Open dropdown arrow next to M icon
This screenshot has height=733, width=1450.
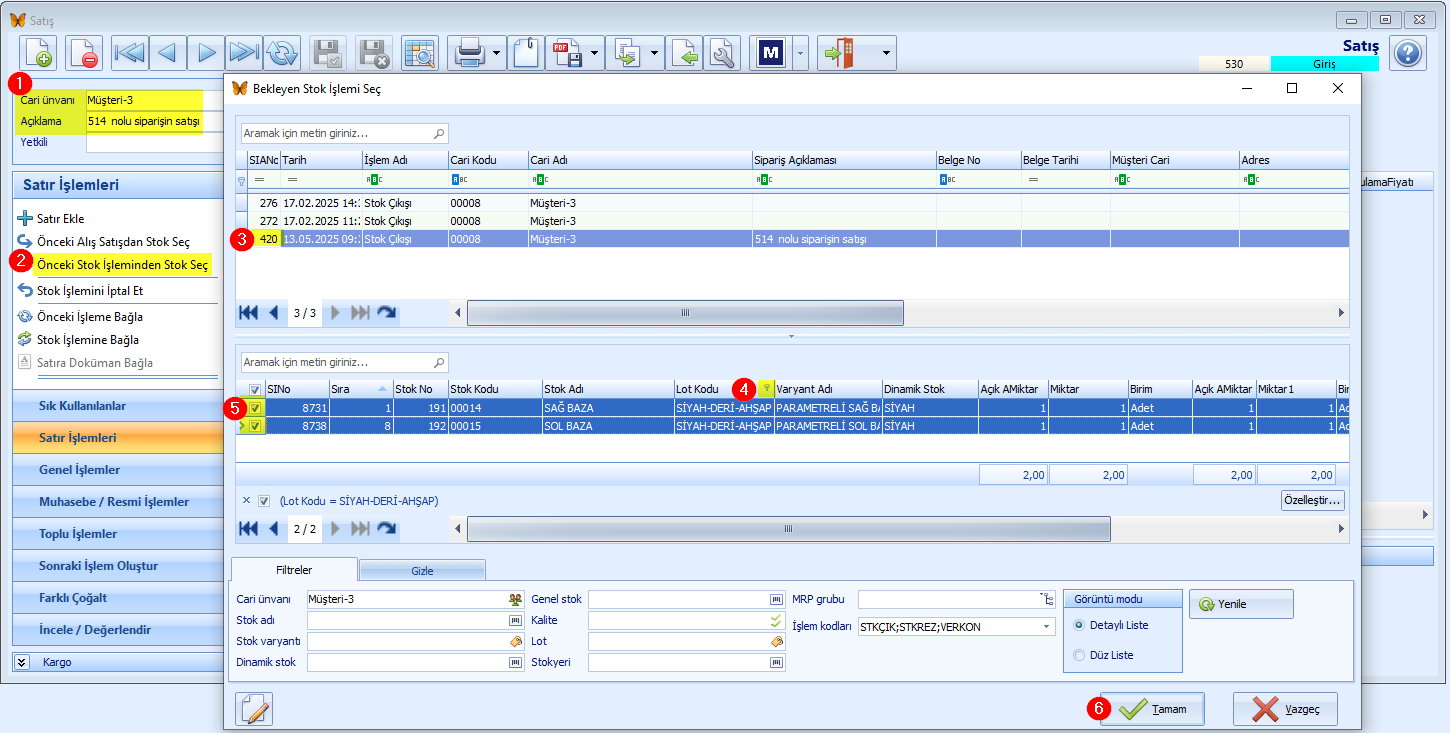point(801,52)
